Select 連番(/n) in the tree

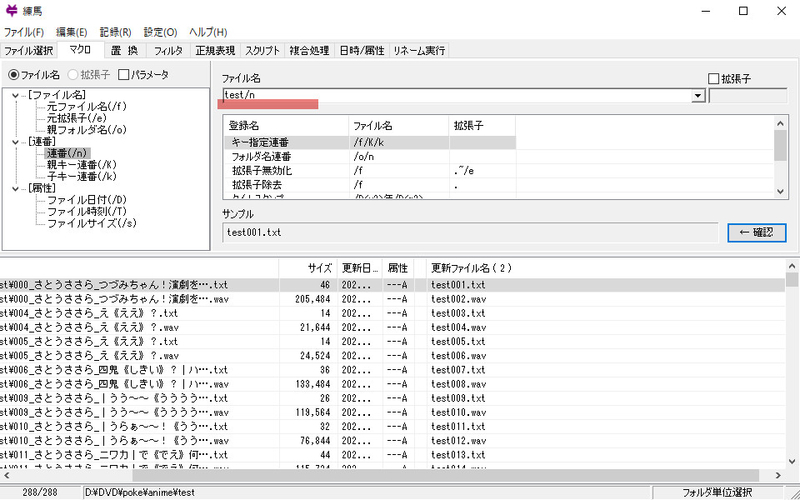[67, 153]
